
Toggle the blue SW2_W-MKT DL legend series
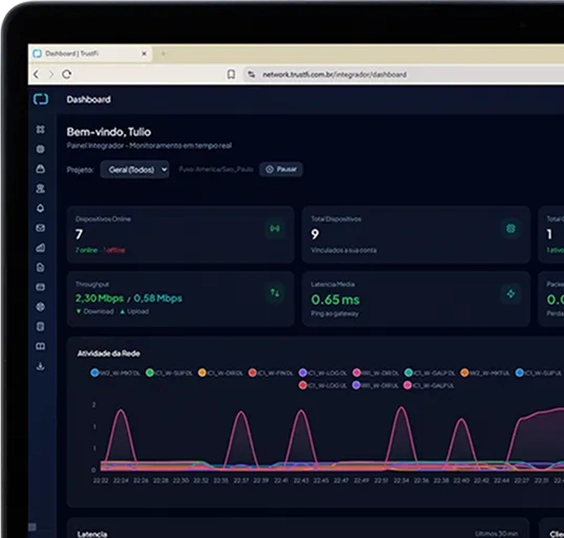click(x=116, y=373)
